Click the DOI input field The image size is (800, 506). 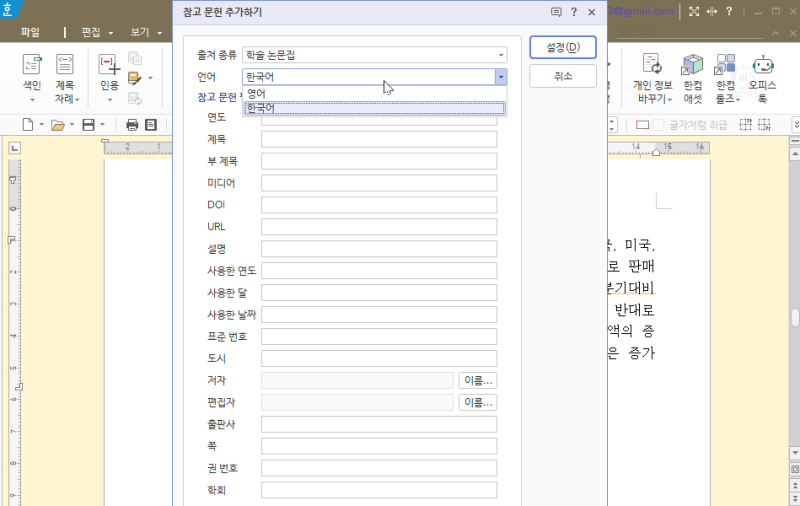point(379,205)
